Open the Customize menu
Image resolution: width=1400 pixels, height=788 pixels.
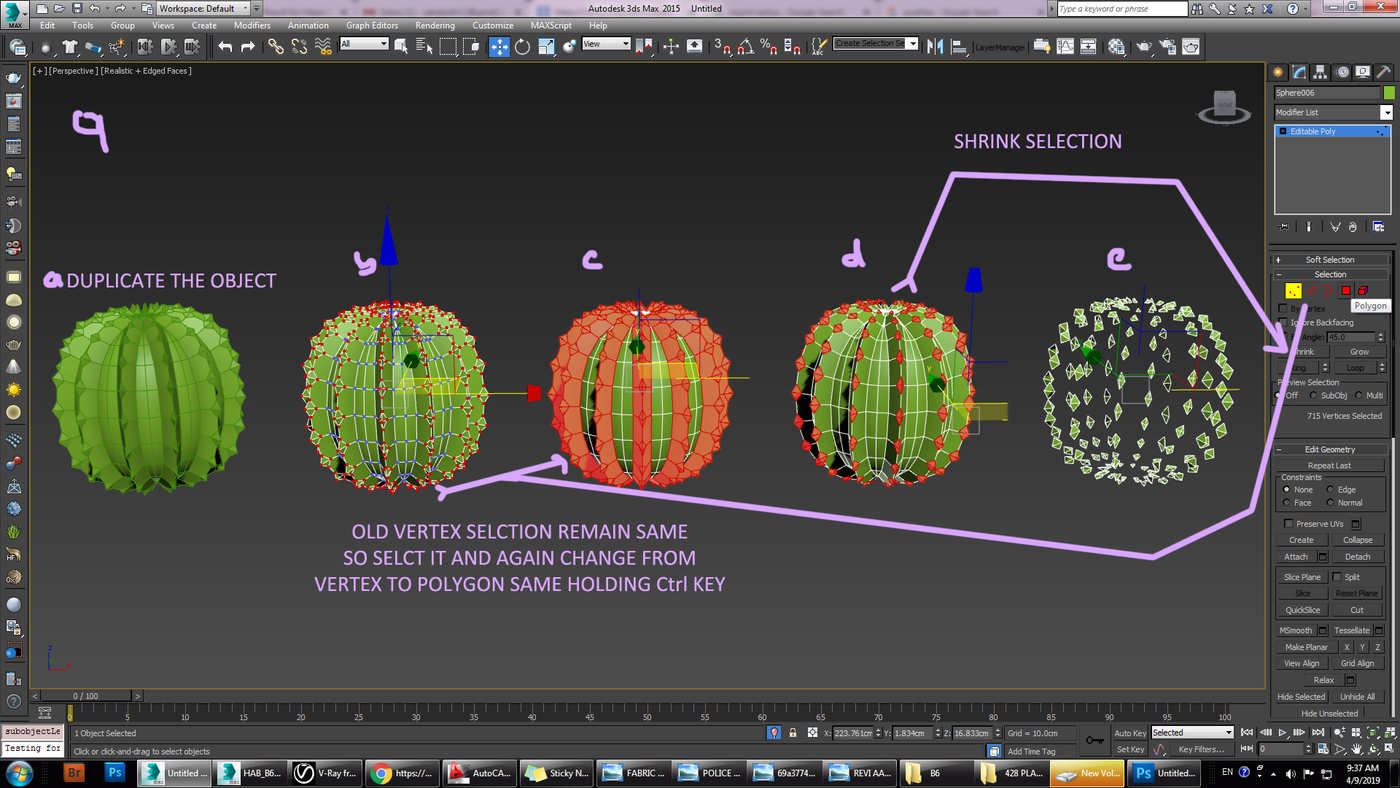pyautogui.click(x=492, y=25)
